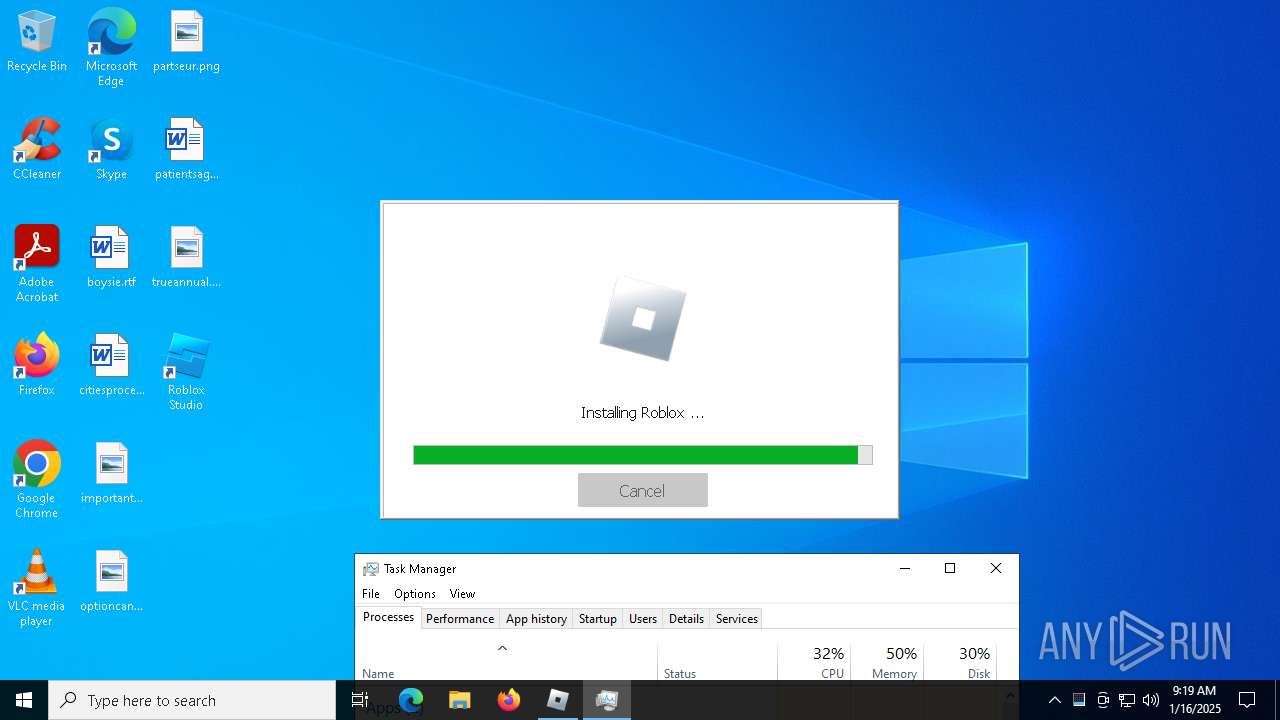Select the trueannual... image file icon
1280x720 pixels.
click(186, 258)
